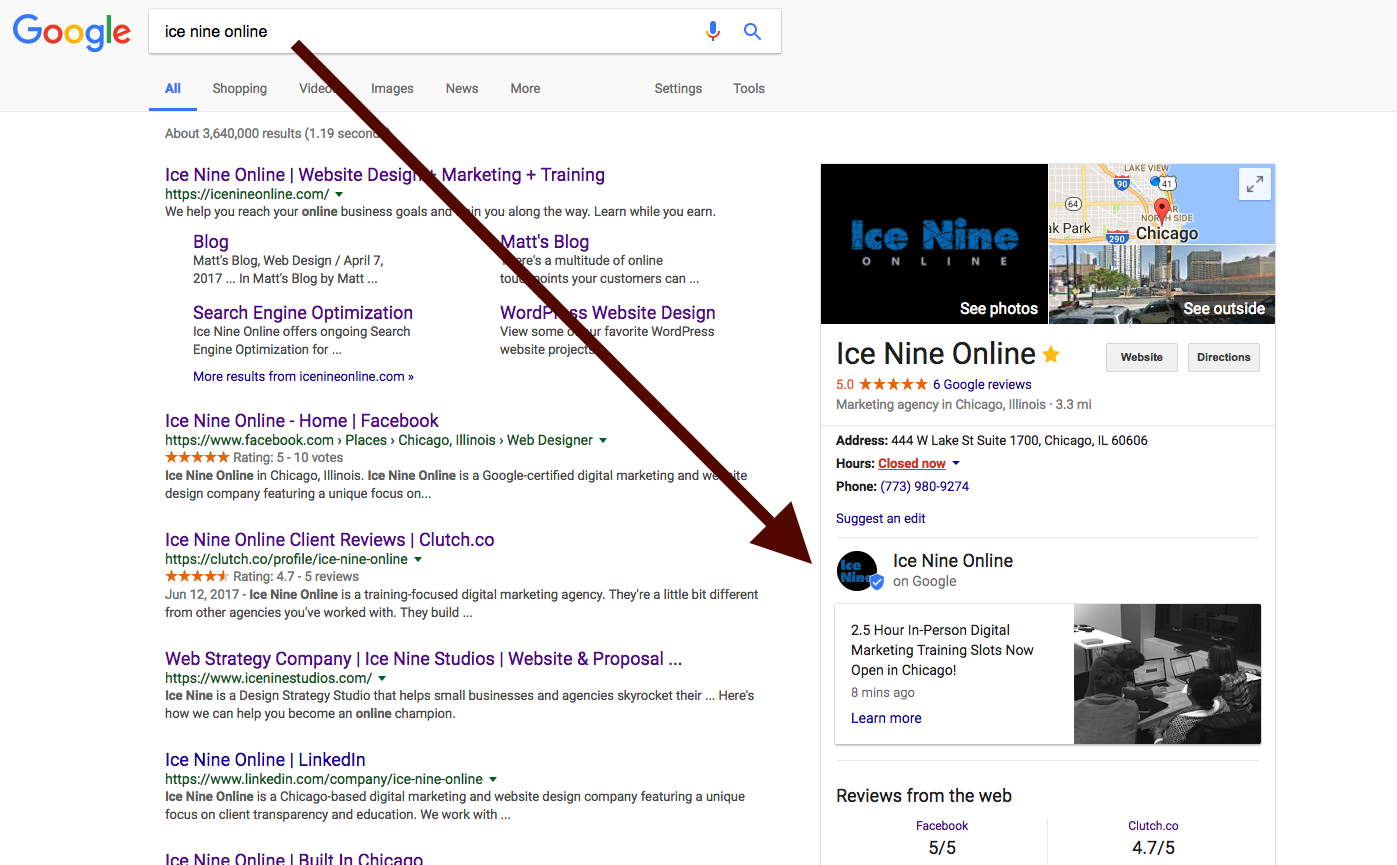Click Suggest an edit
Image resolution: width=1397 pixels, height=865 pixels.
point(880,518)
